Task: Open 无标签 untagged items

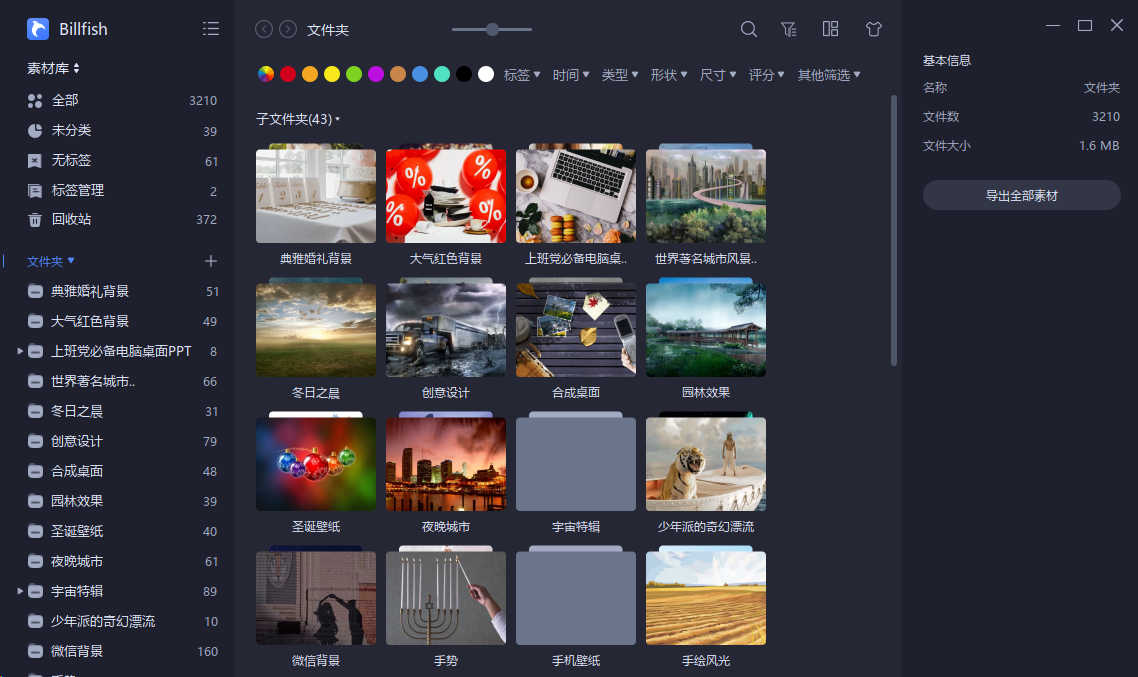Action: (122, 160)
